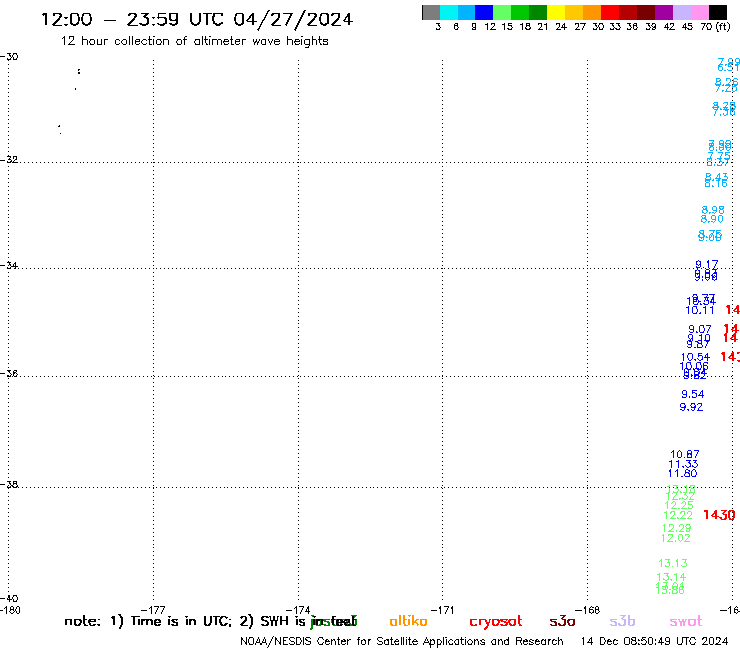Click the blue '9.92' wave height value
The width and height of the screenshot is (740, 650).
click(x=691, y=407)
